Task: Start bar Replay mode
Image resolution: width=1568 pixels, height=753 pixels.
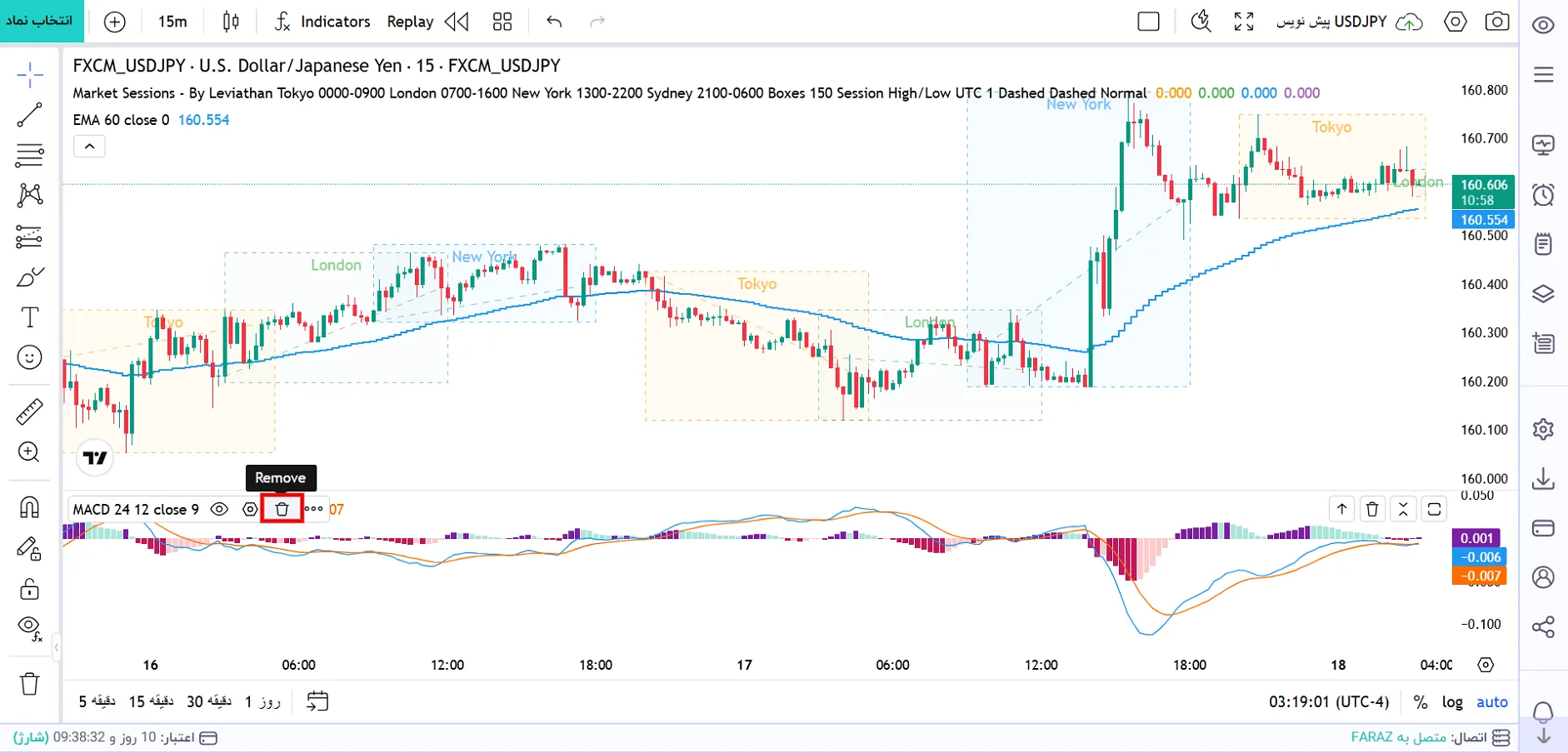Action: pos(427,22)
